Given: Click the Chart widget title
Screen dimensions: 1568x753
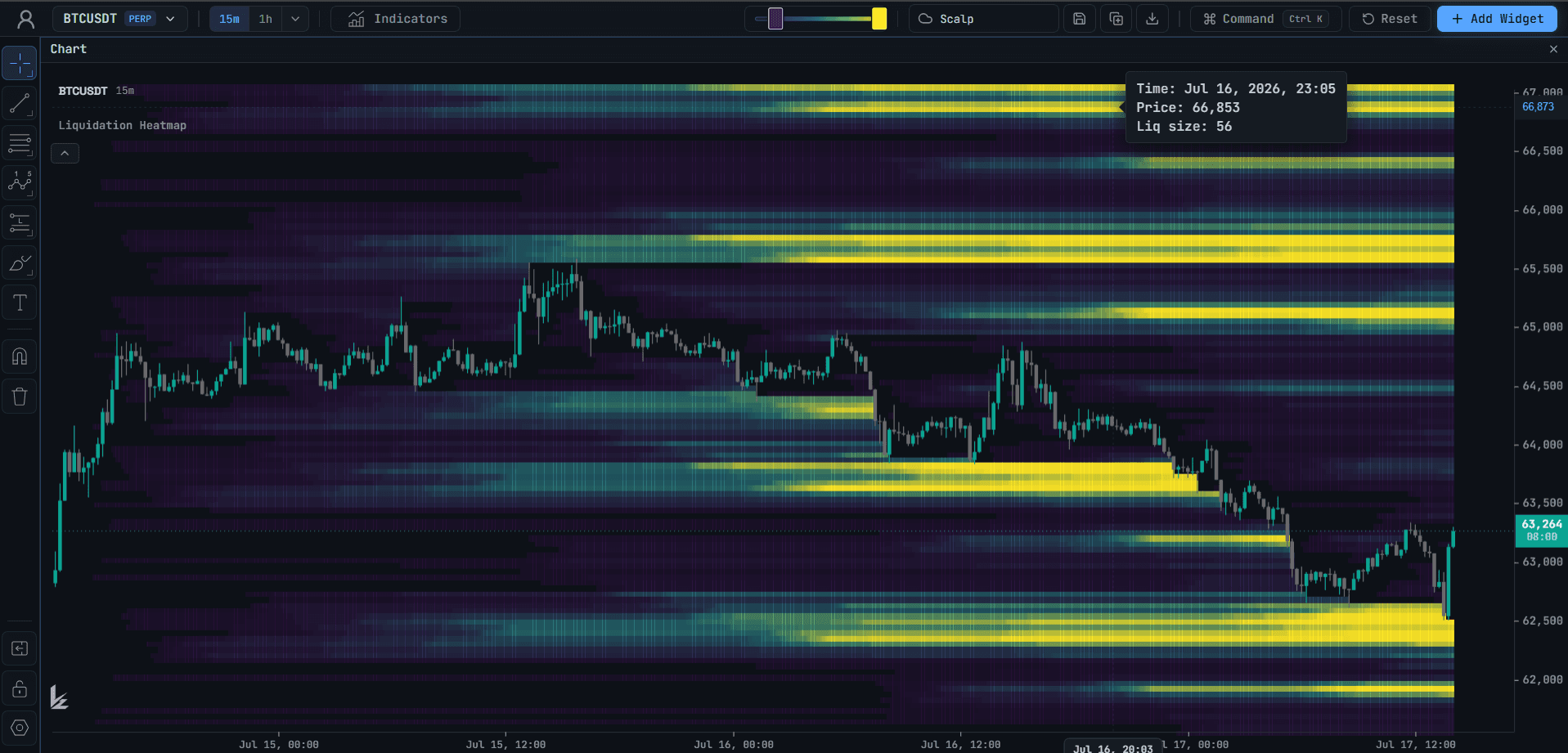Looking at the screenshot, I should click(69, 49).
